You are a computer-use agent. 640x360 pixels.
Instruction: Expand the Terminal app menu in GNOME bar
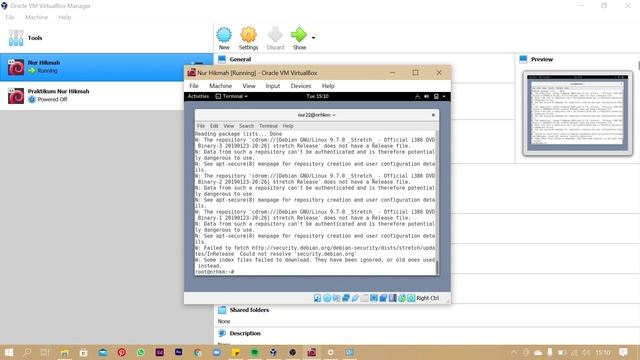tap(231, 96)
